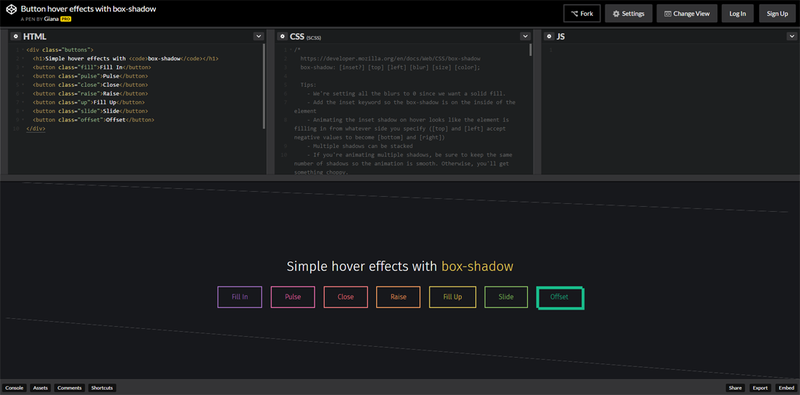Viewport: 800px width, 395px height.
Task: Open JS editor settings gear
Action: click(x=549, y=37)
